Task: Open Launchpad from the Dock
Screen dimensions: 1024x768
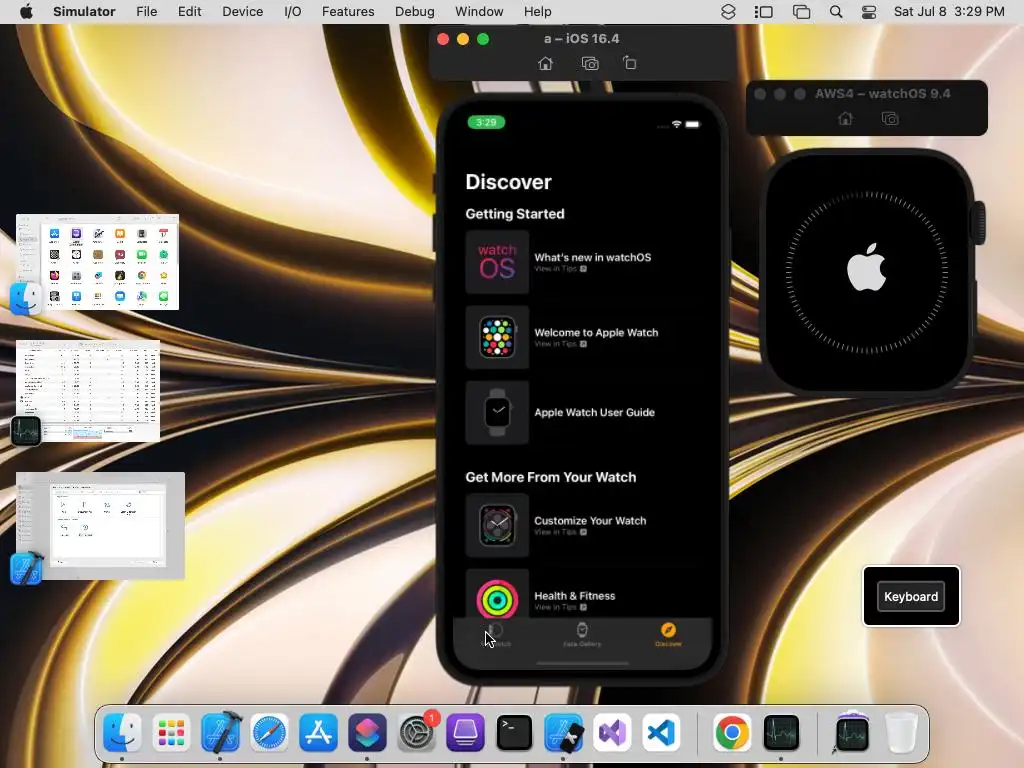Action: click(x=171, y=732)
